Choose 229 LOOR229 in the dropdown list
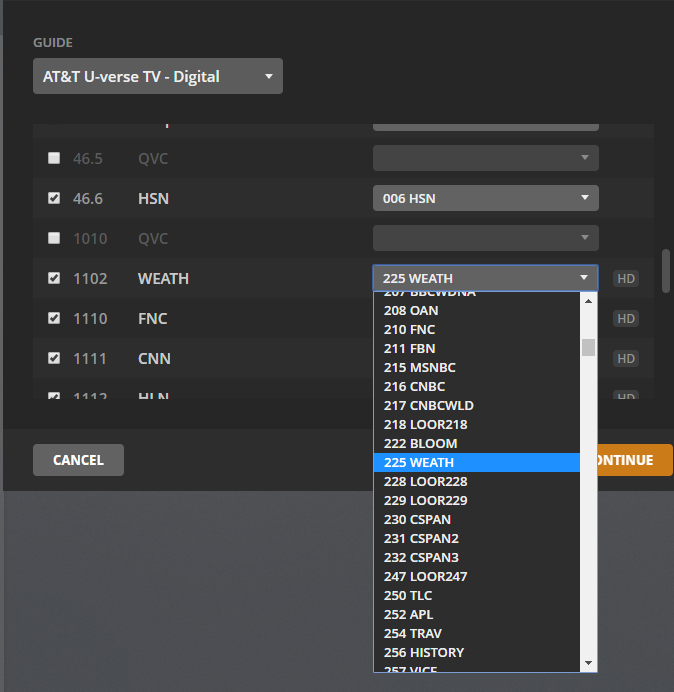 (477, 500)
